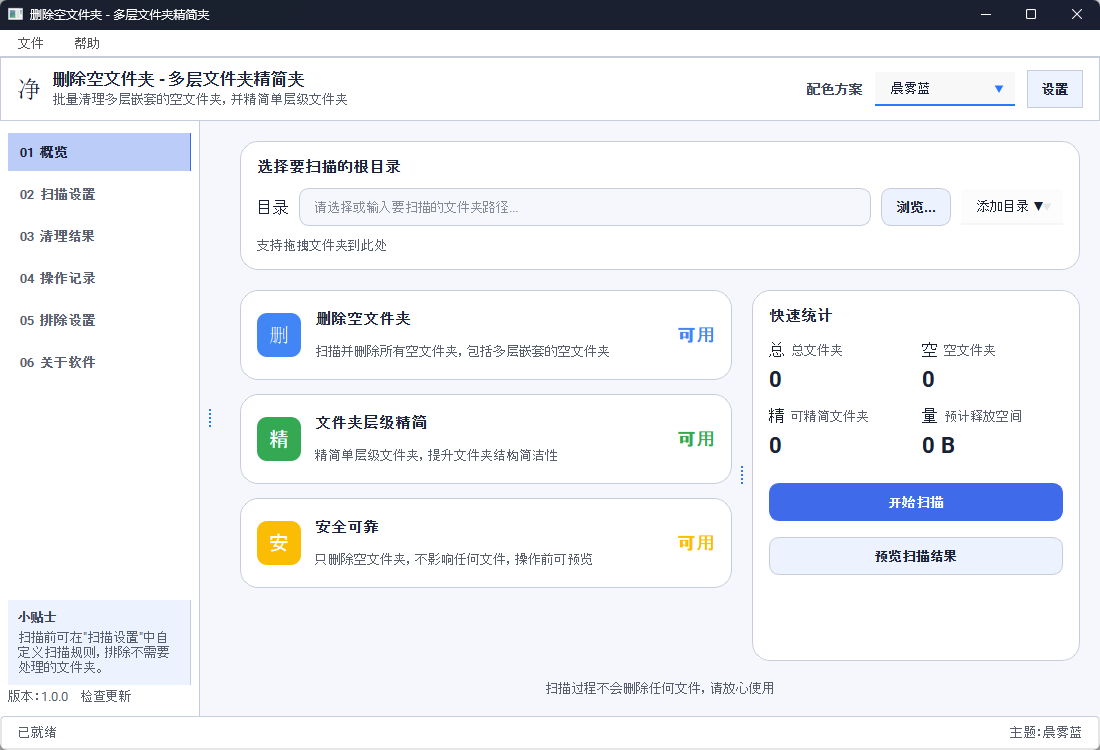
Task: Click the 删除空文件夹 feature card title
Action: coord(363,319)
